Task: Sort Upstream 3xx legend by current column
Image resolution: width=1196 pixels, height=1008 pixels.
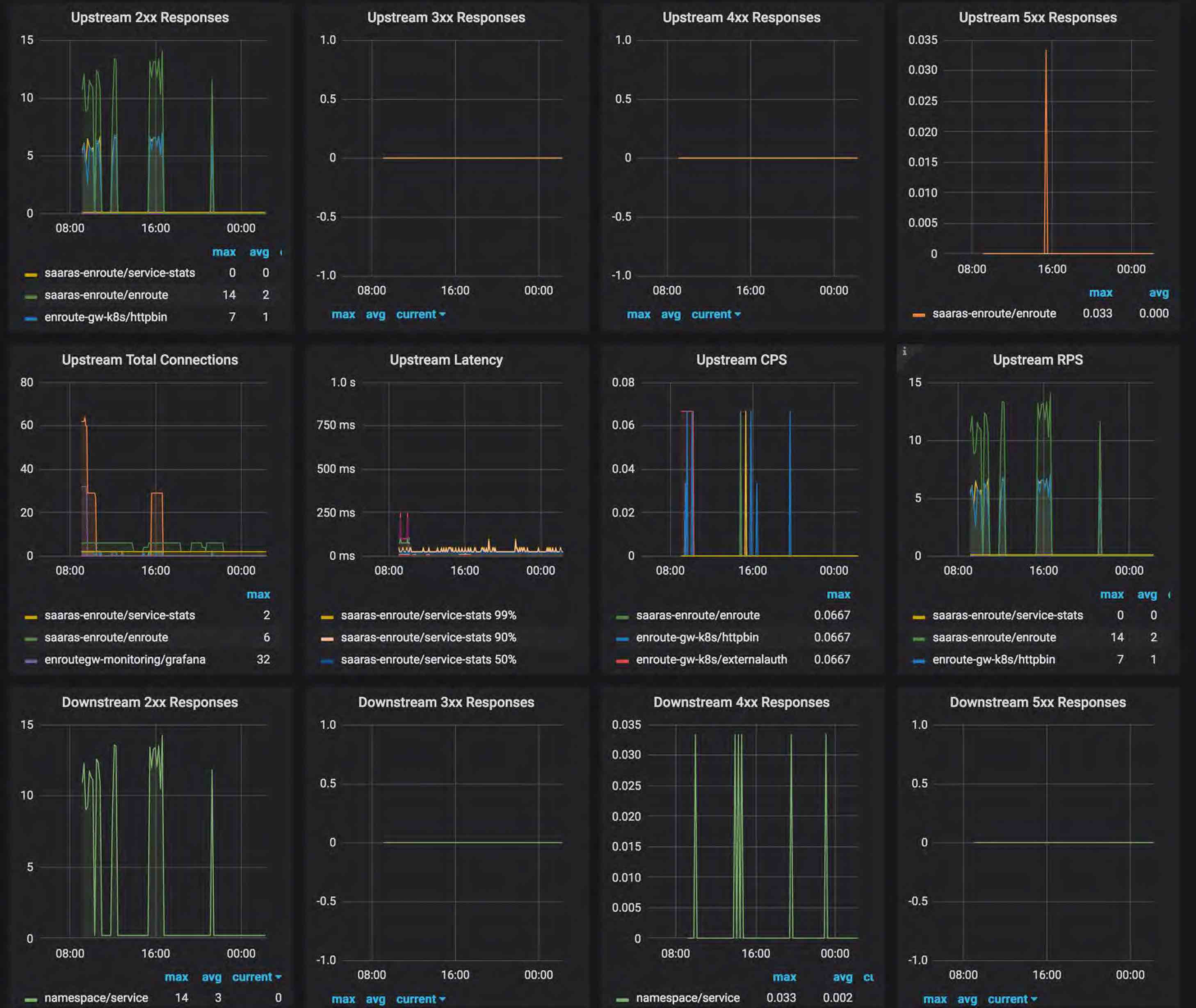Action: (420, 314)
